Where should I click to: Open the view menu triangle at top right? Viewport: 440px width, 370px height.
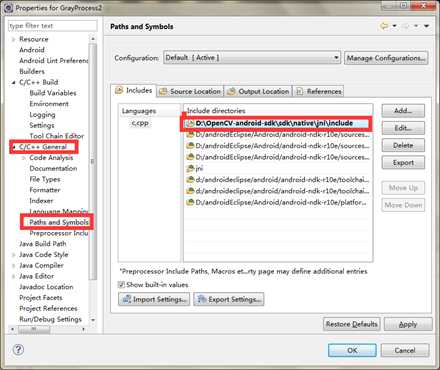click(427, 26)
